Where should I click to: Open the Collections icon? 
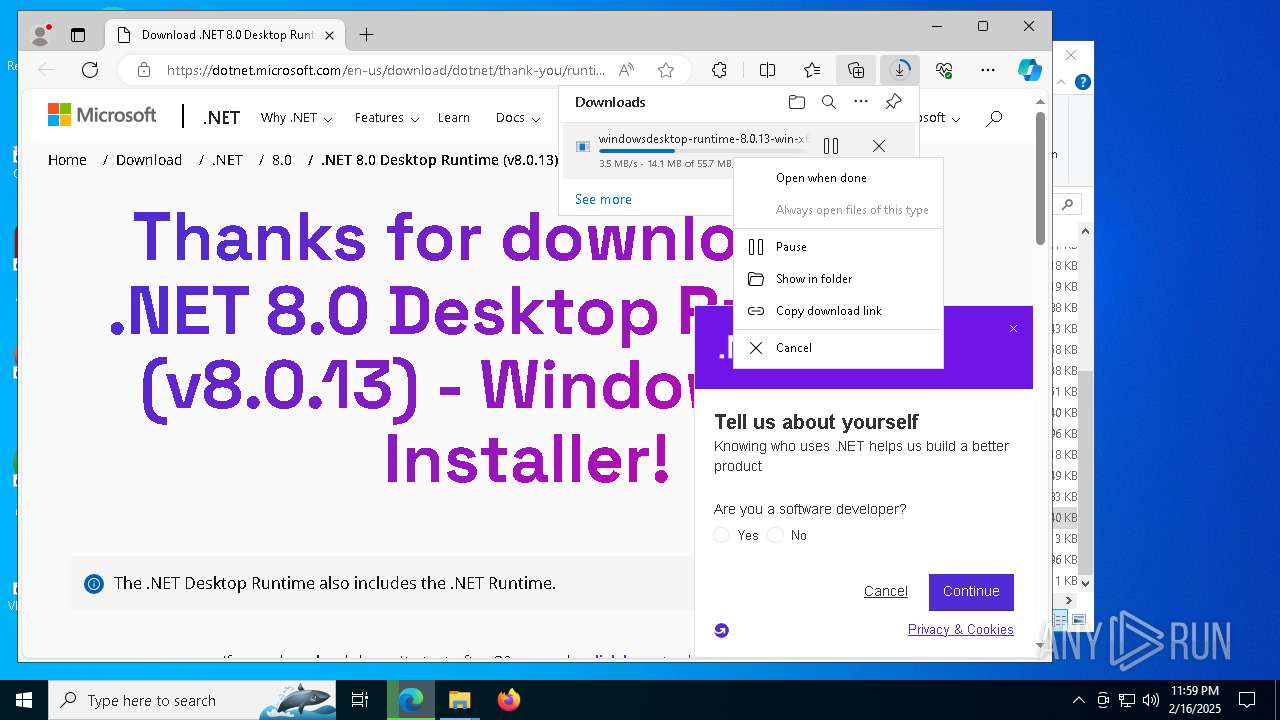click(x=856, y=70)
